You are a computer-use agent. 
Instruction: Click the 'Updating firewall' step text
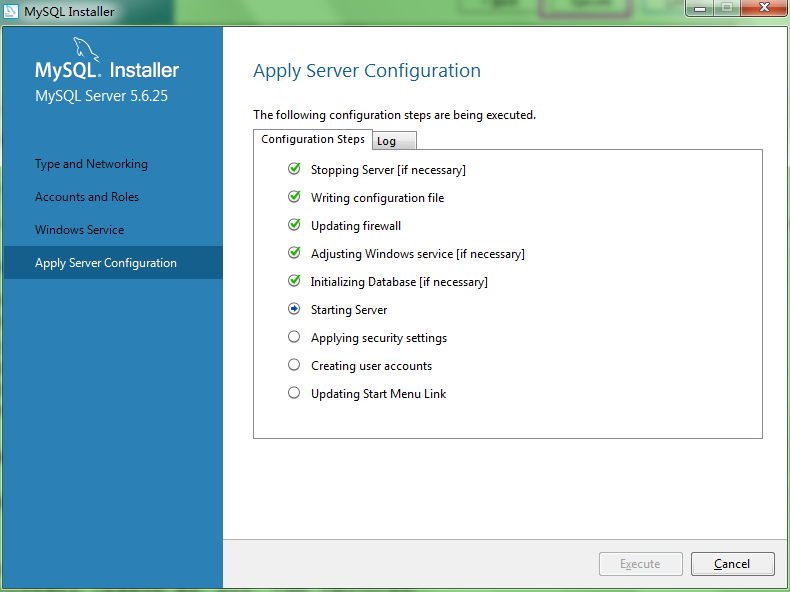tap(356, 226)
